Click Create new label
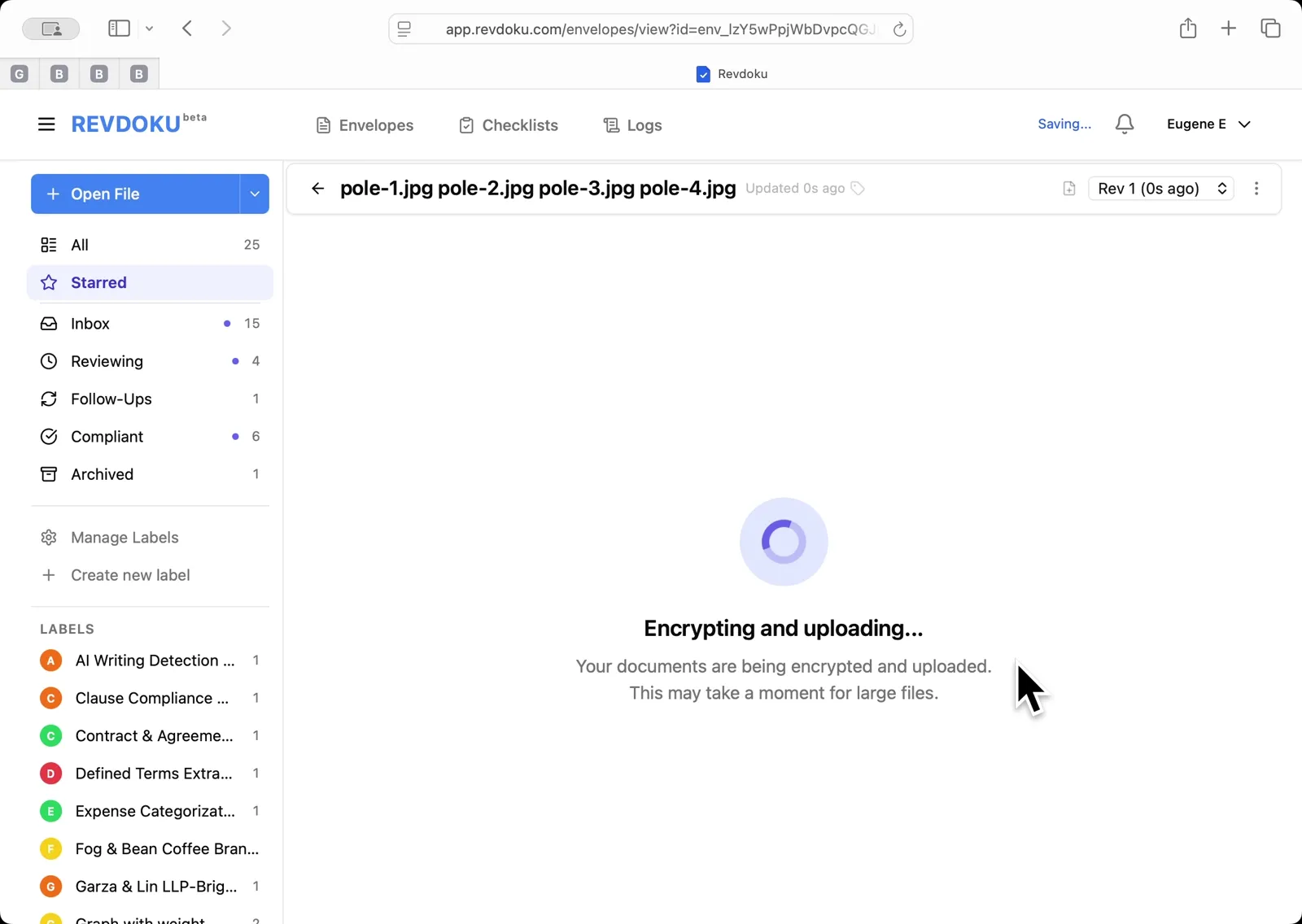Viewport: 1302px width, 924px height. (129, 575)
